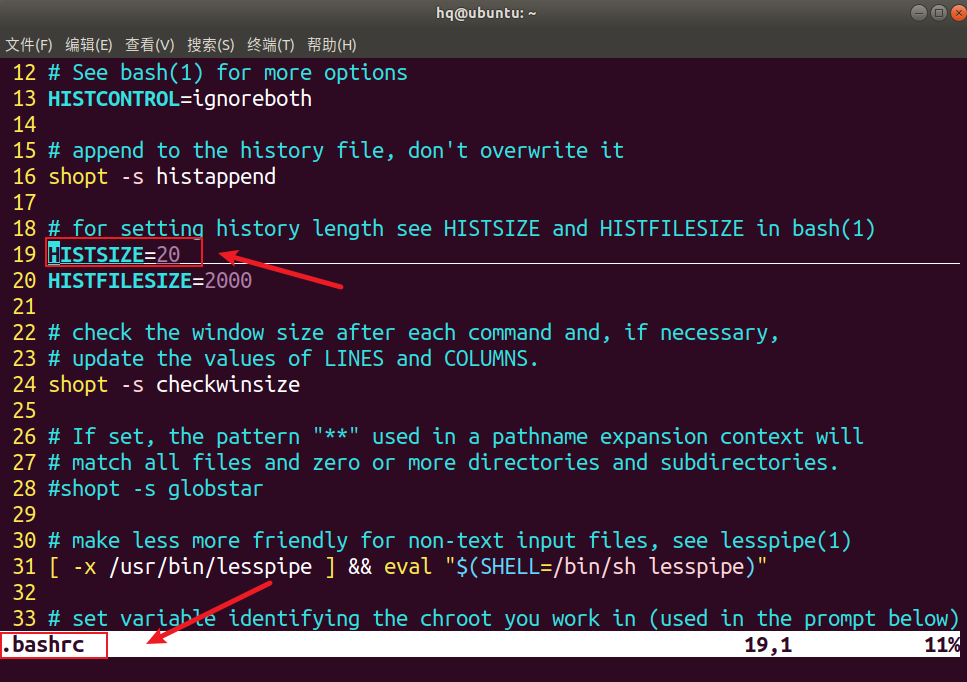Open the 查看(V) menu
The image size is (967, 682).
(x=149, y=44)
